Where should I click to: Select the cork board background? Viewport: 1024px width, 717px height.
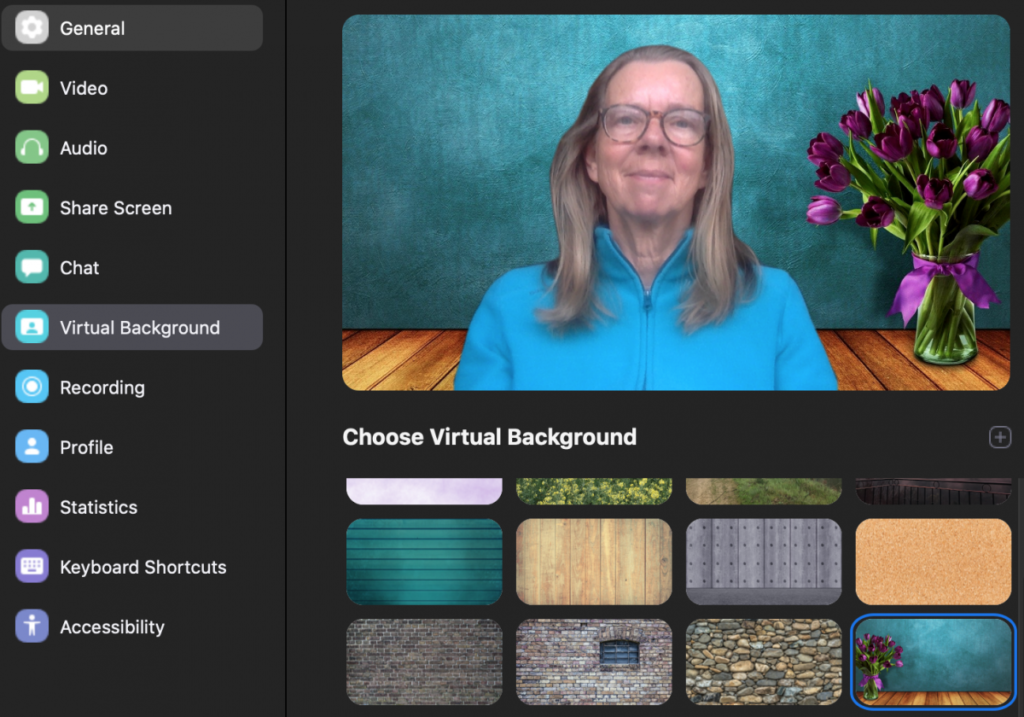click(x=933, y=561)
